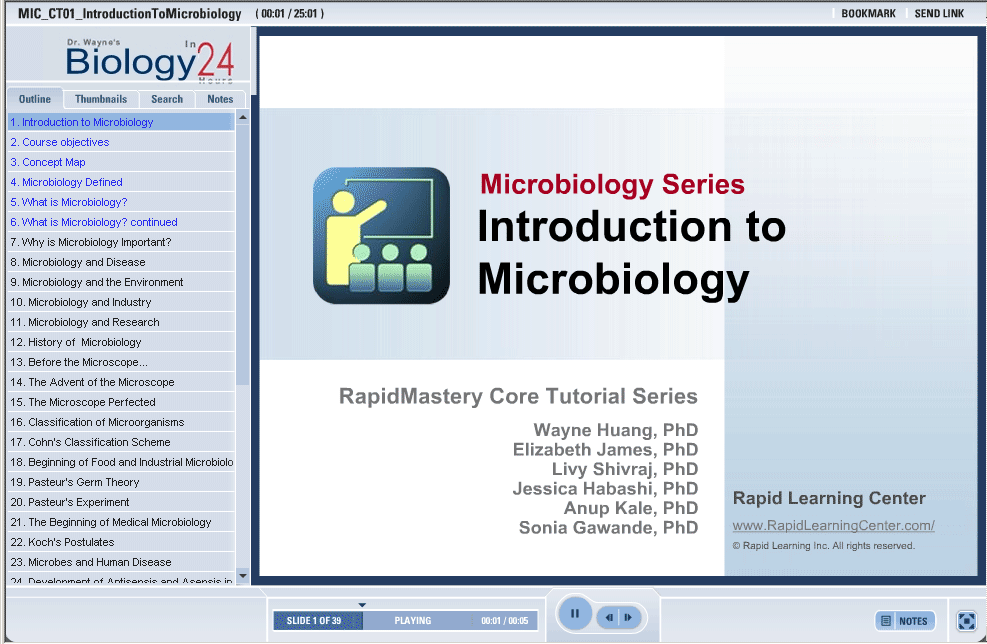Viewport: 987px width, 644px height.
Task: Click the classroom teacher icon on slide
Action: click(x=381, y=235)
